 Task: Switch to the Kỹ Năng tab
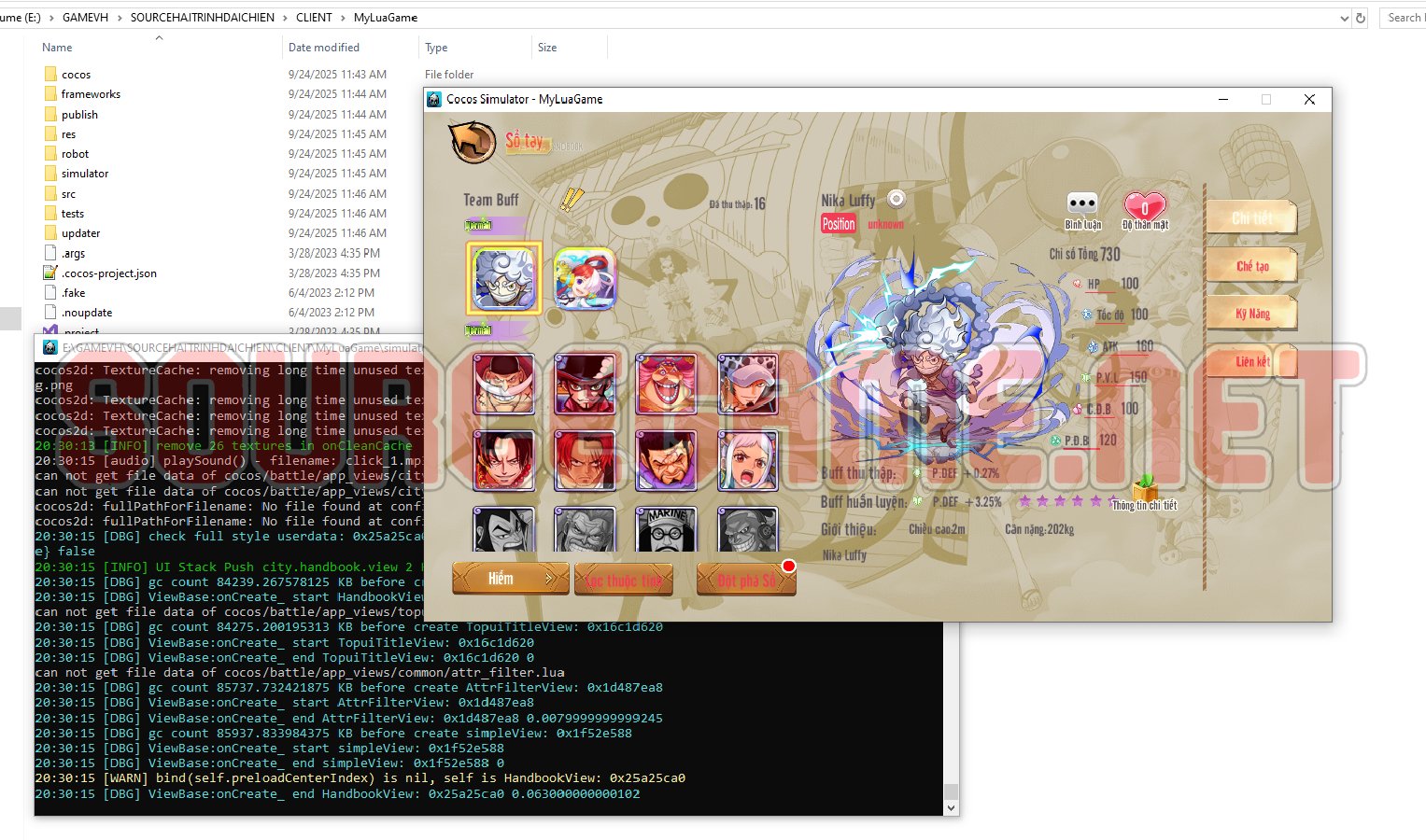tap(1251, 314)
